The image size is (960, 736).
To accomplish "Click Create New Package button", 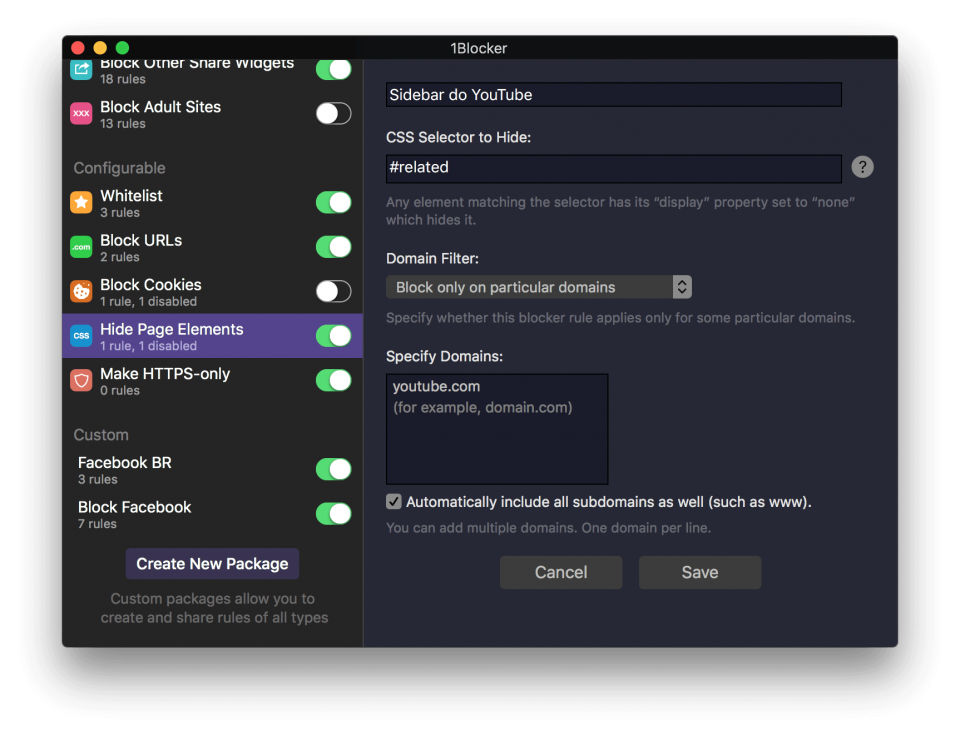I will pos(212,564).
